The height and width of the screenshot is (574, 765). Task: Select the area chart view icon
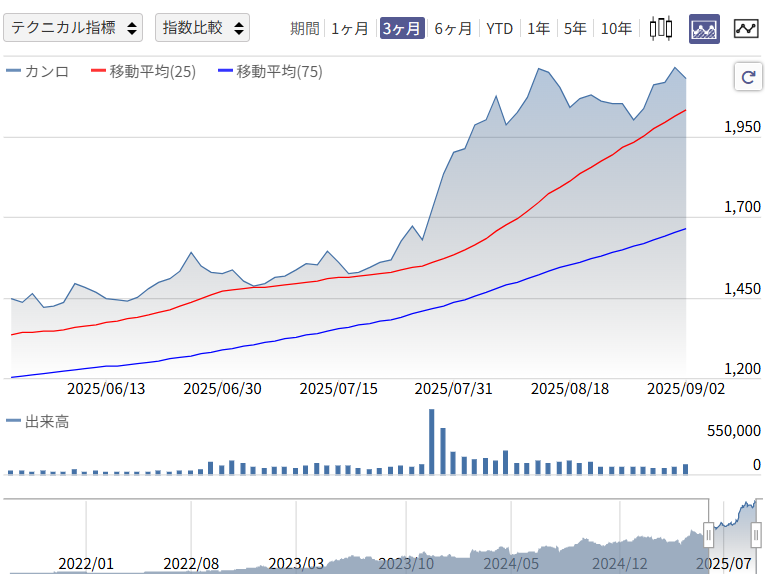click(x=704, y=29)
